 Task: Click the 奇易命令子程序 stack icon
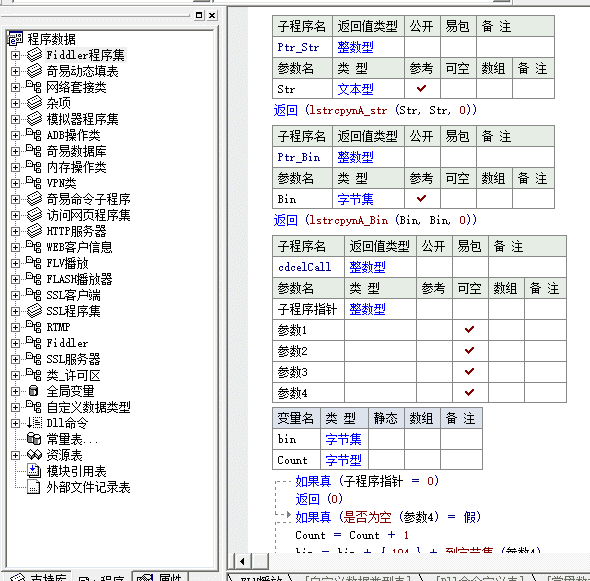(x=34, y=199)
